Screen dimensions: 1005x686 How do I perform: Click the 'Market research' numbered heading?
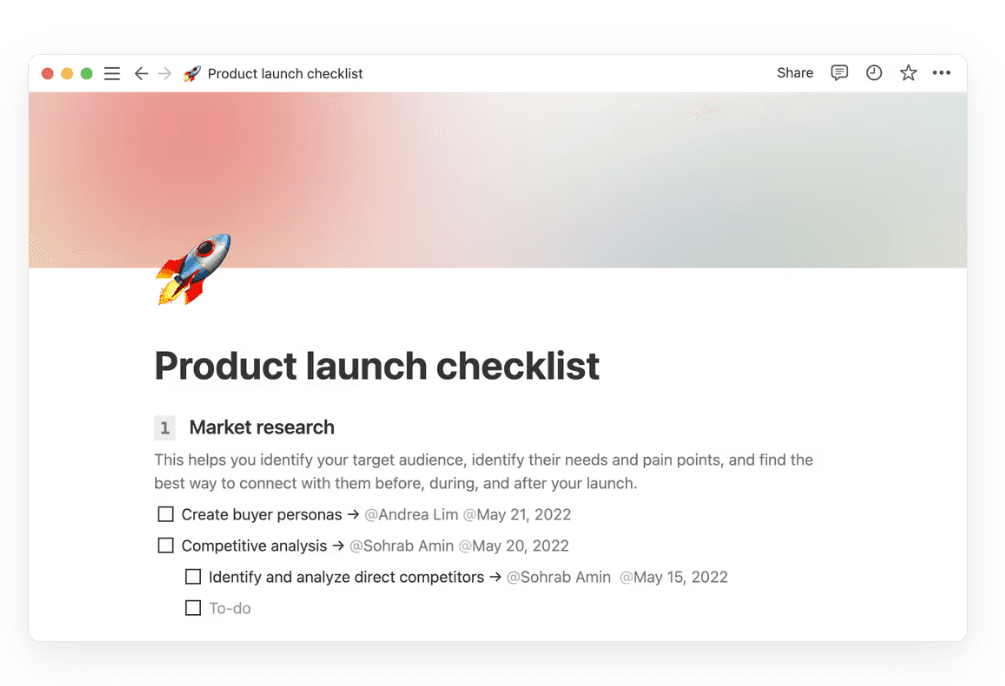pos(261,427)
